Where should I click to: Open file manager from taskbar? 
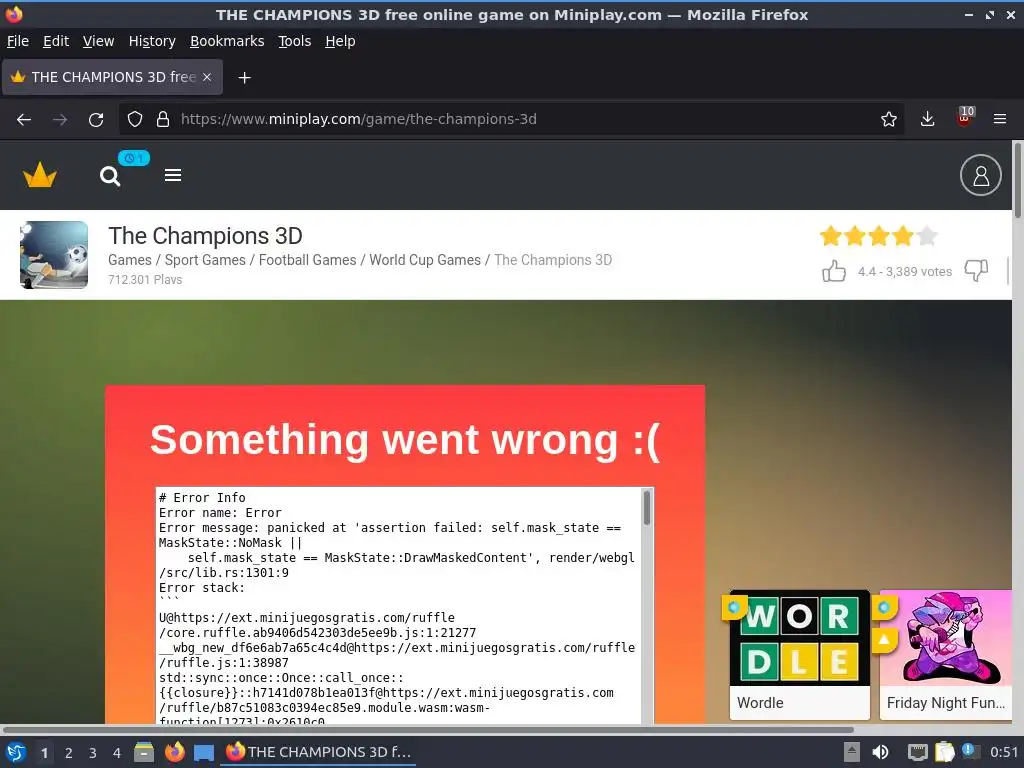(x=144, y=752)
